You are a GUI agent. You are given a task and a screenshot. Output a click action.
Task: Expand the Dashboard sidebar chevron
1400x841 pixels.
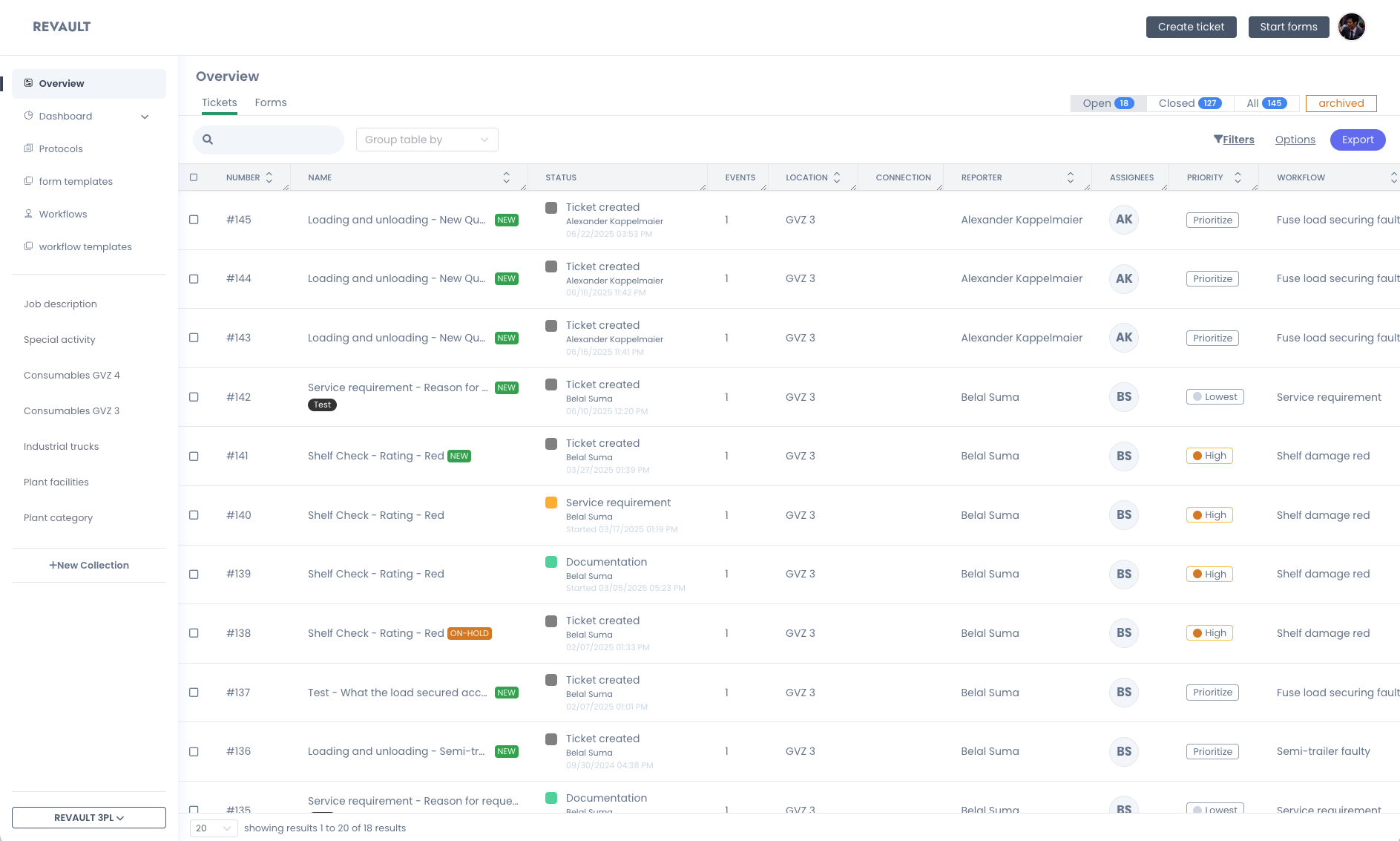(145, 117)
